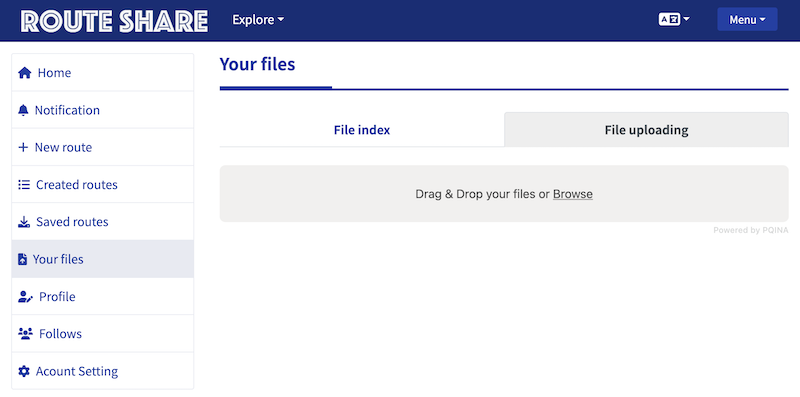Open the Follows sidebar entry

(103, 334)
